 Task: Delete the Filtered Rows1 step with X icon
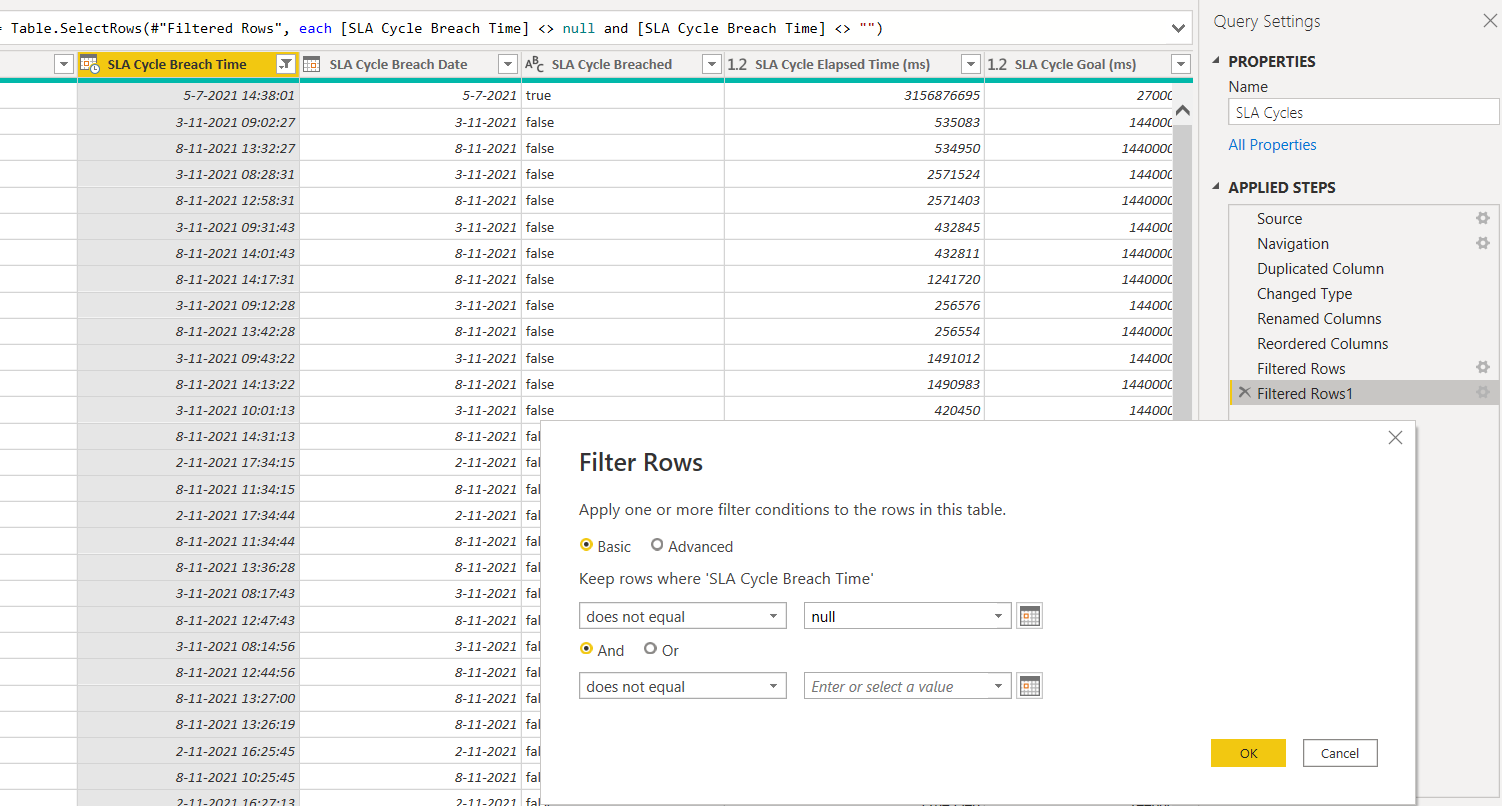coord(1244,392)
